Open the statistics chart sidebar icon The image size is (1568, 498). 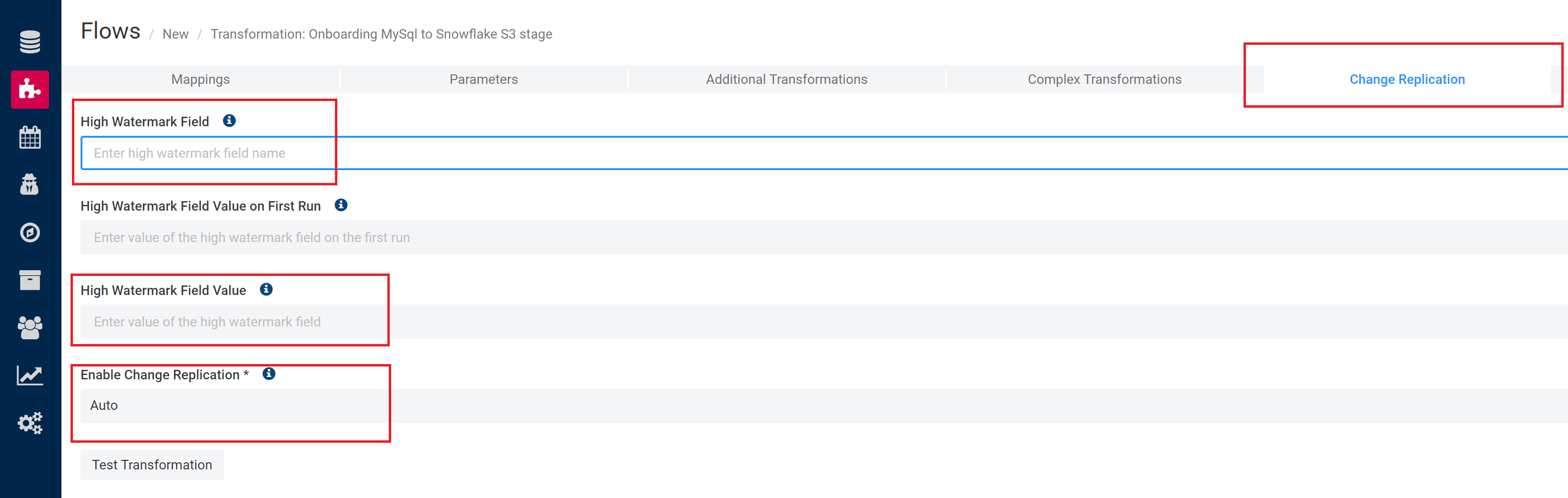coord(30,375)
